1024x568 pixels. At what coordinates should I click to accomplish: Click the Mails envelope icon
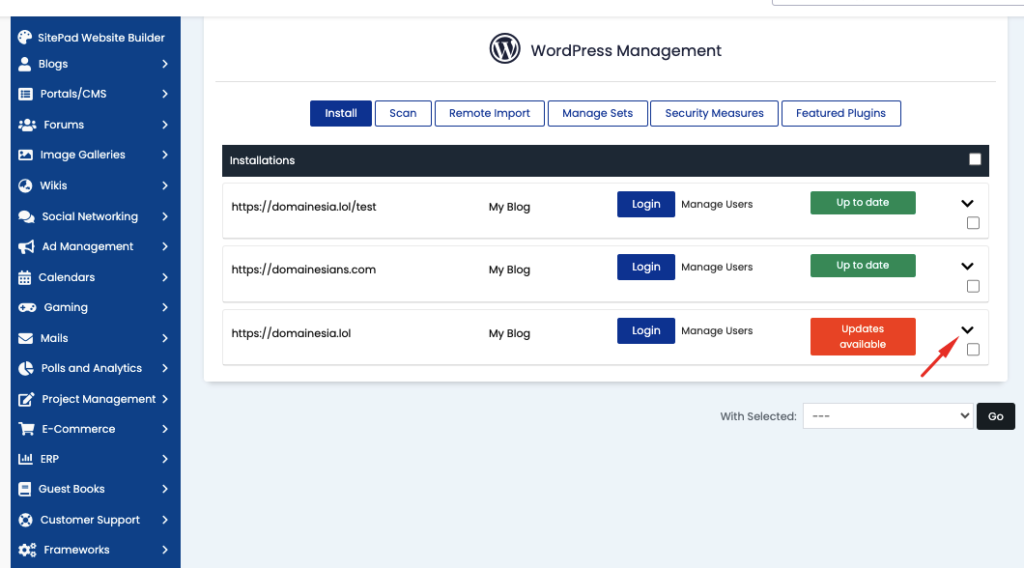click(x=25, y=338)
